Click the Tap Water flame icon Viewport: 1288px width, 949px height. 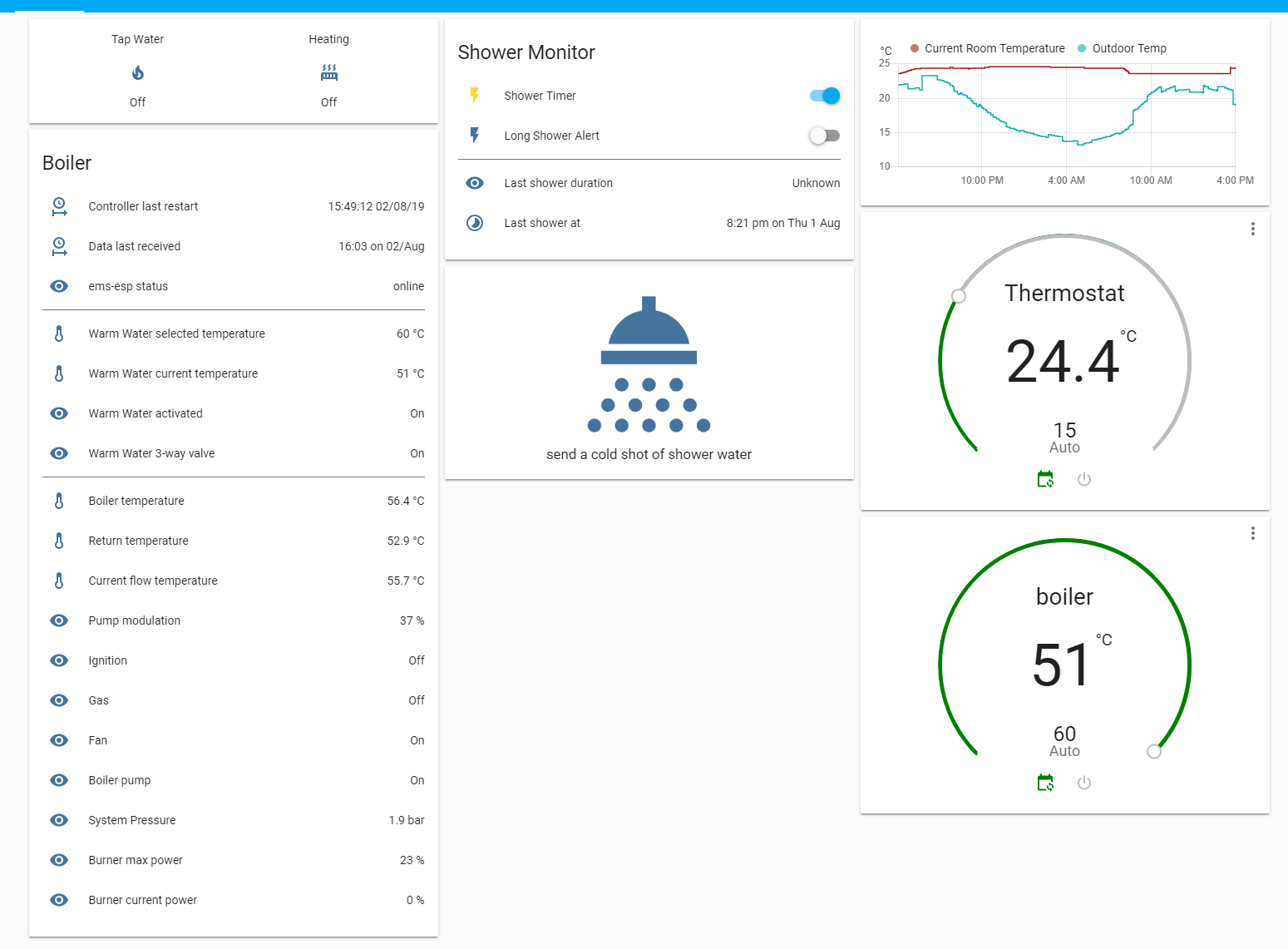click(x=137, y=72)
